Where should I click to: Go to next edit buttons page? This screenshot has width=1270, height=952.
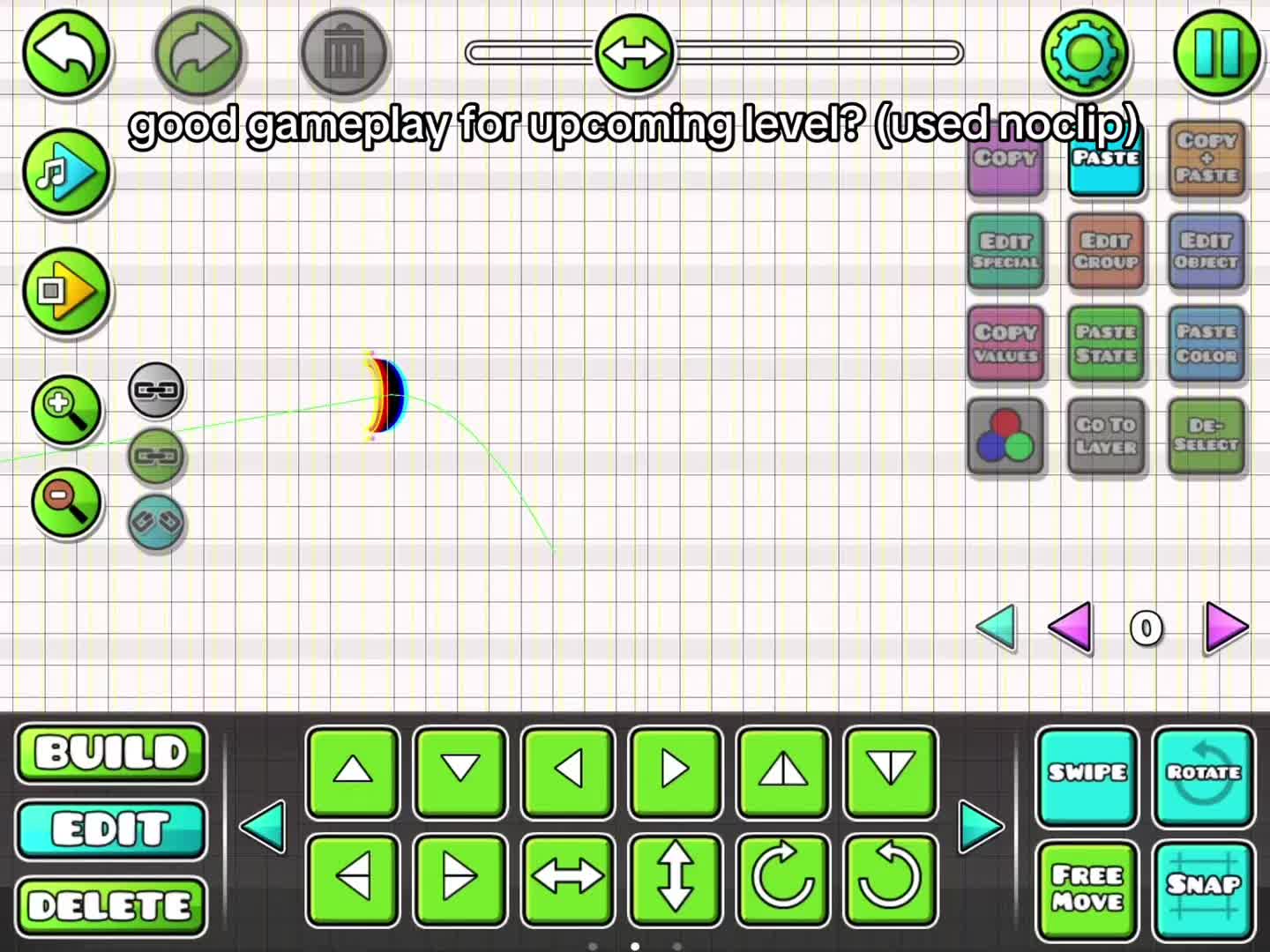[981, 827]
